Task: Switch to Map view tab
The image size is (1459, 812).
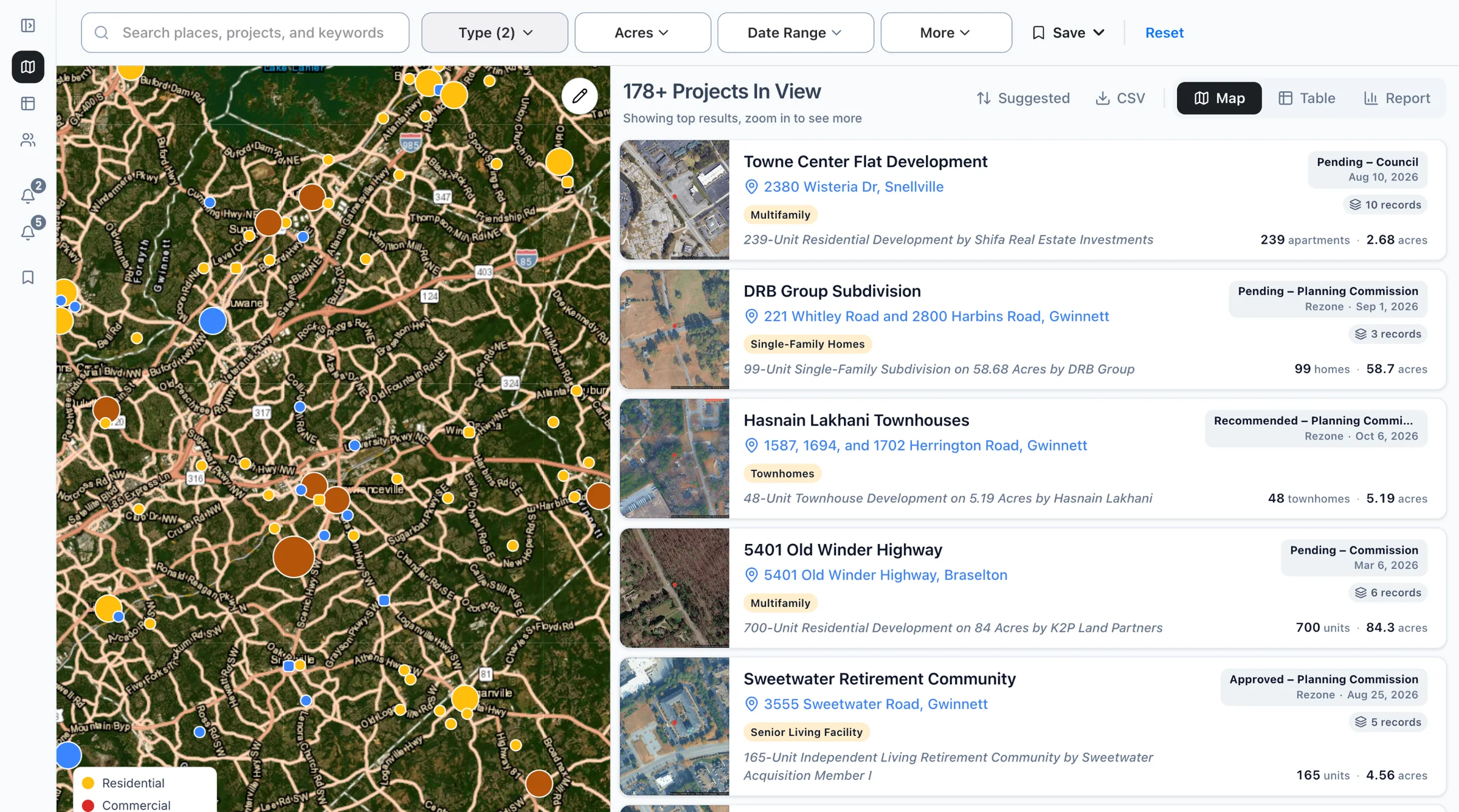Action: (1219, 98)
